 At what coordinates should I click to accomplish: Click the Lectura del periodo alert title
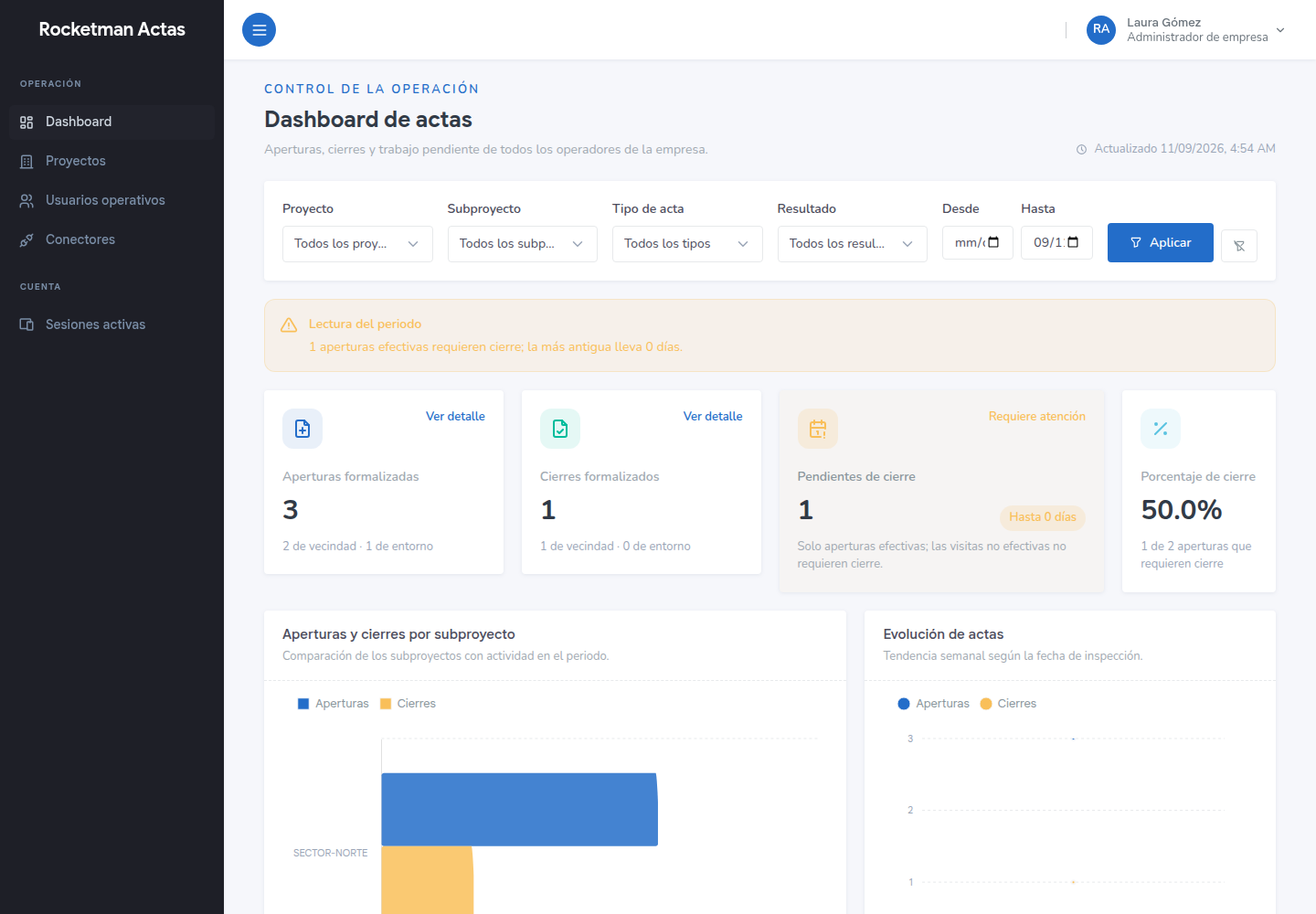[365, 324]
